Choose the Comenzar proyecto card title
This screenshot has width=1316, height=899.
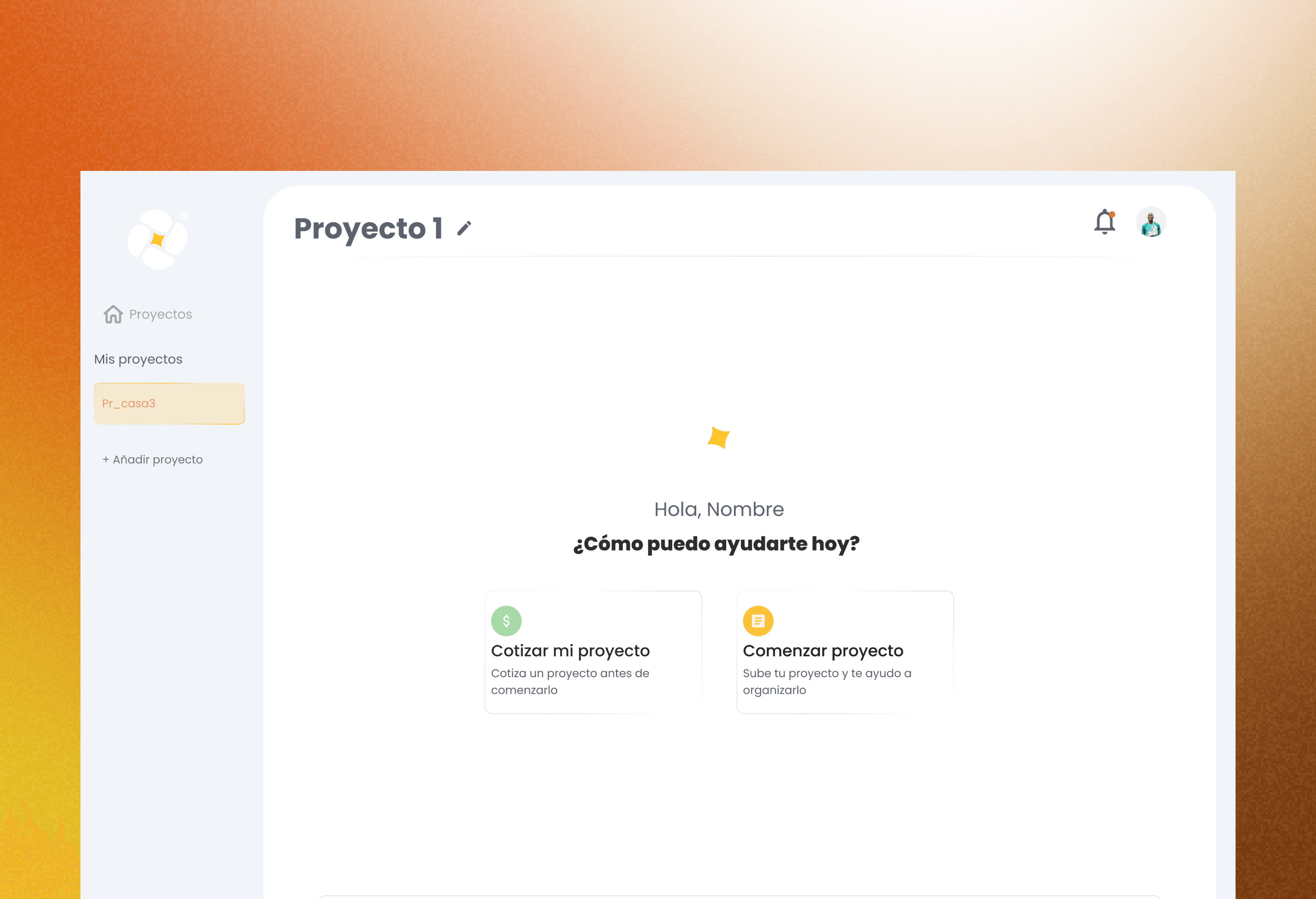[x=823, y=651]
